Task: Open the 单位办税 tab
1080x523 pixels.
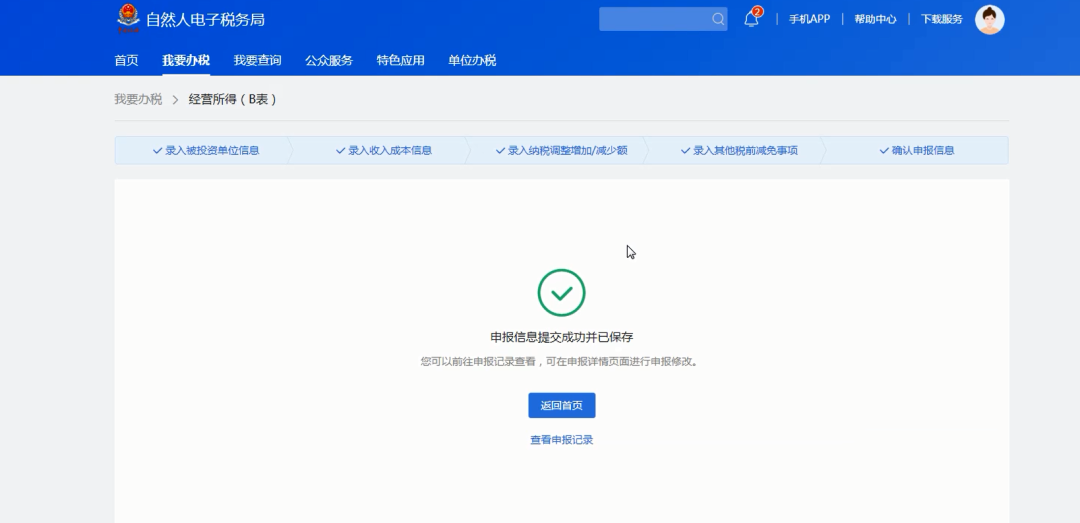Action: pos(472,60)
